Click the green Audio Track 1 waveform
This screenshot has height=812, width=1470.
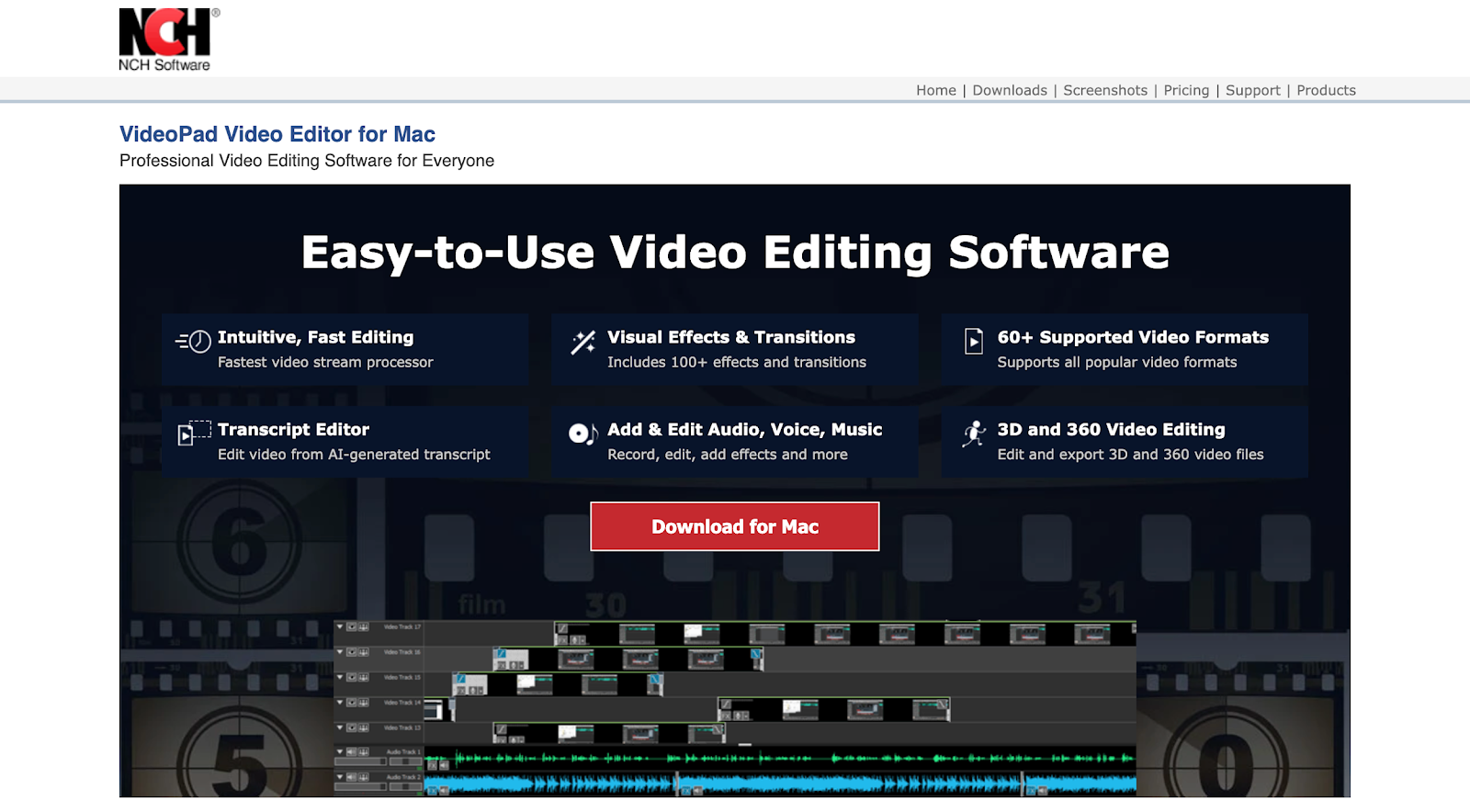pos(779,758)
